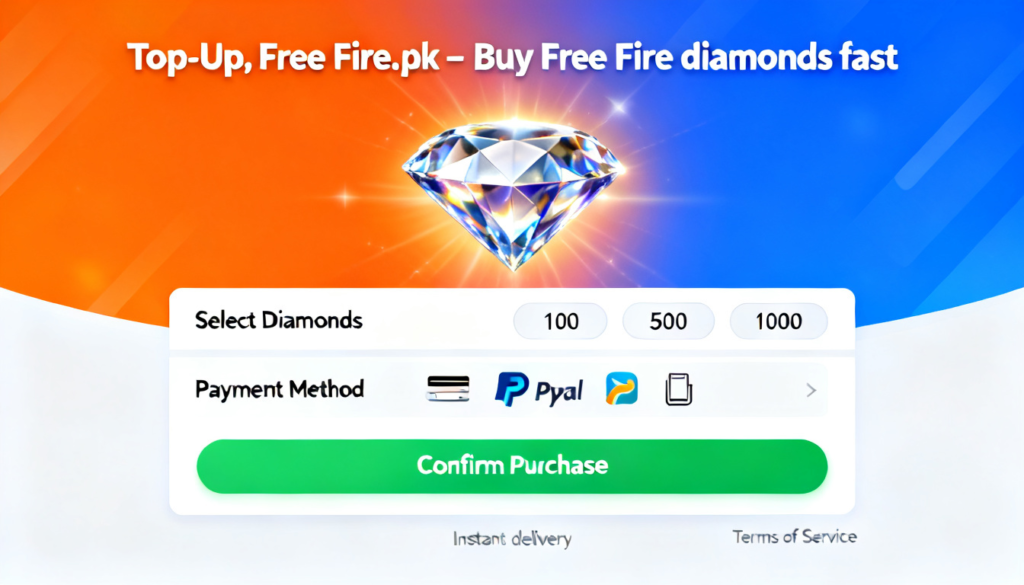Click the Top-Up Free Fire.pk headline
This screenshot has height=585, width=1024.
point(513,58)
